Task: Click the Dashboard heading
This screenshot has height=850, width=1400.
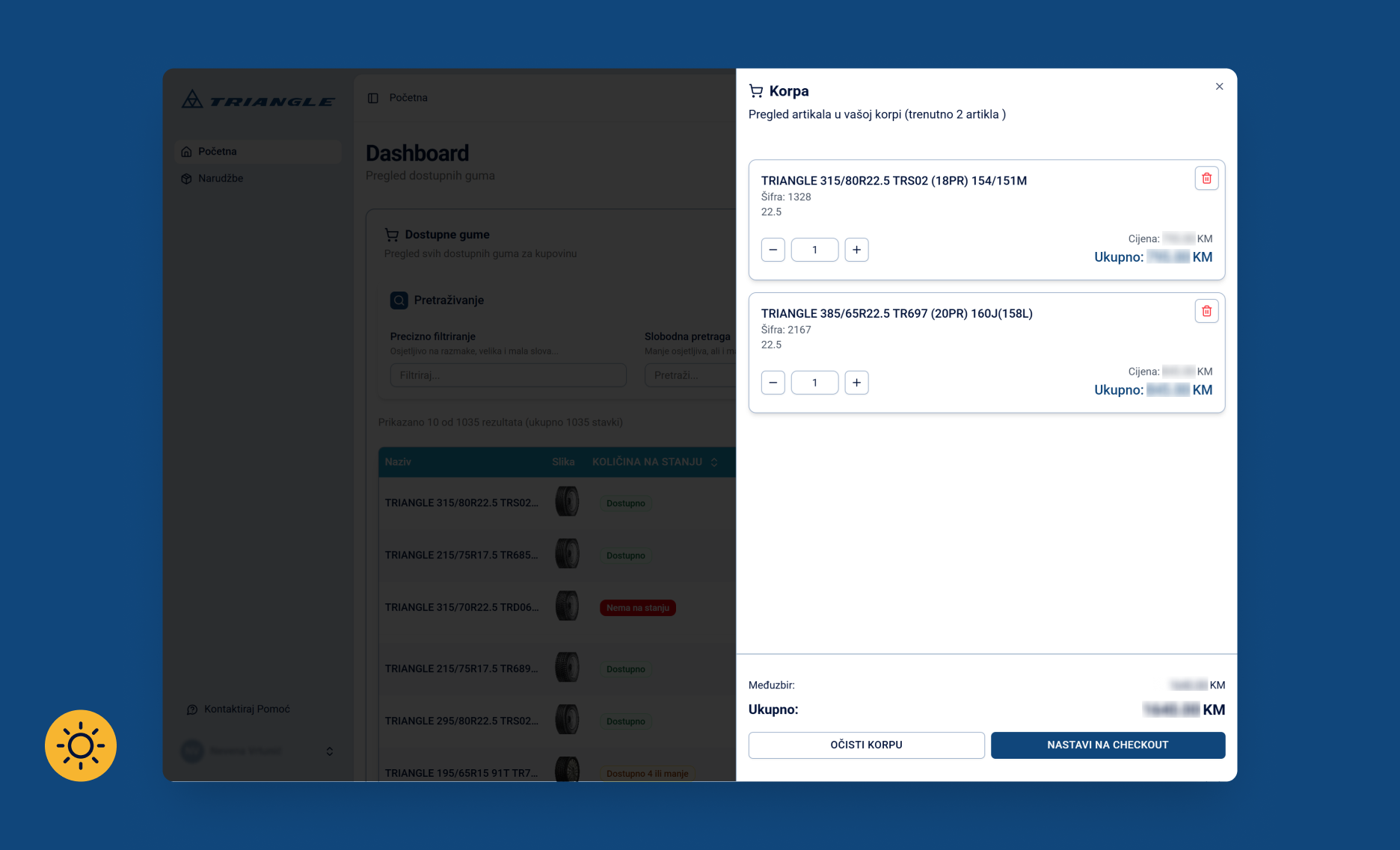Action: tap(417, 153)
